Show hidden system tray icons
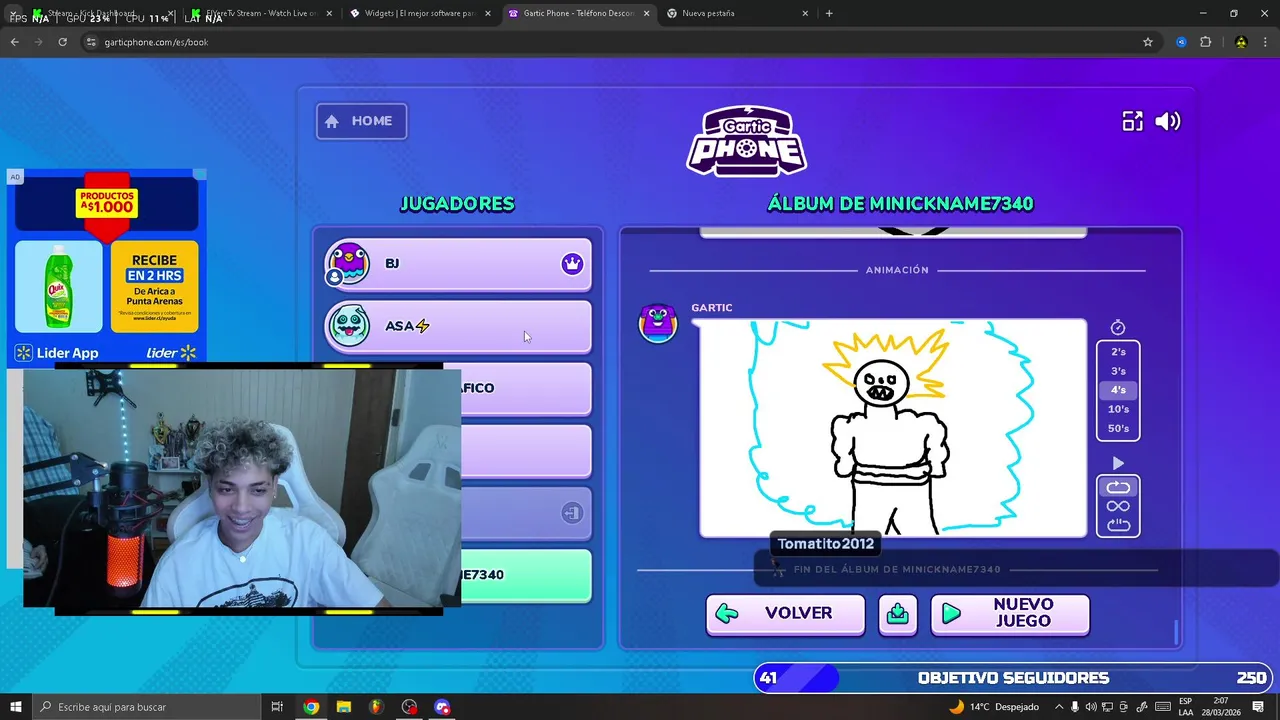This screenshot has width=1280, height=720. tap(1059, 707)
